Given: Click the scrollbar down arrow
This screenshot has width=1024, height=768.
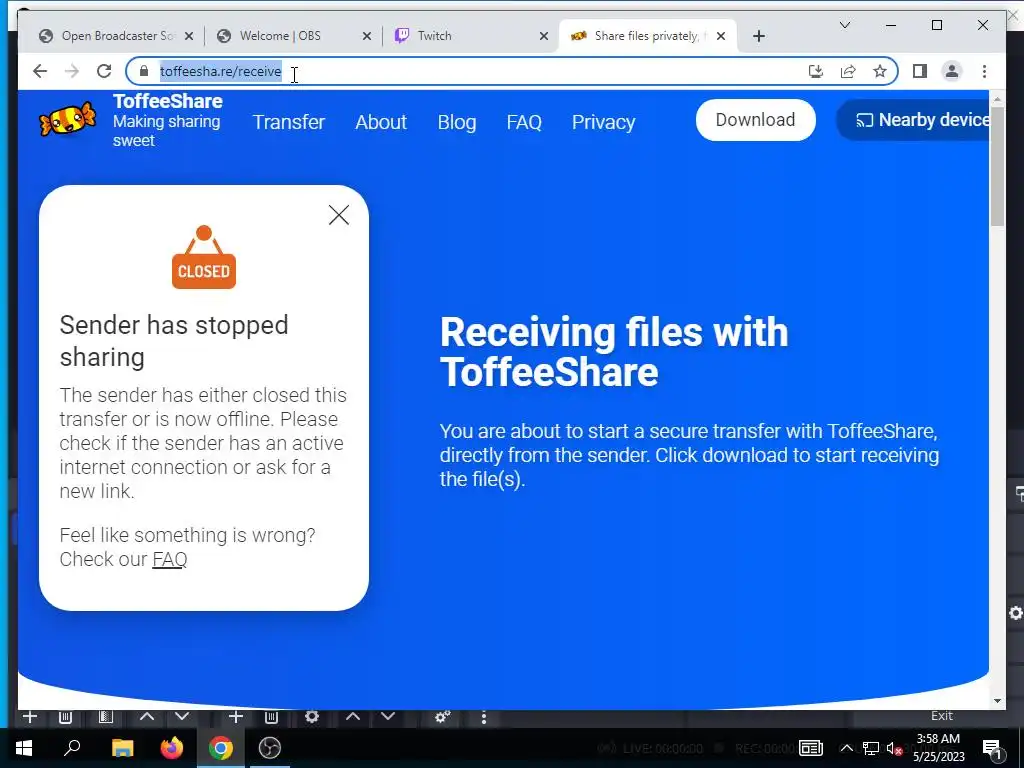Looking at the screenshot, I should [x=997, y=701].
